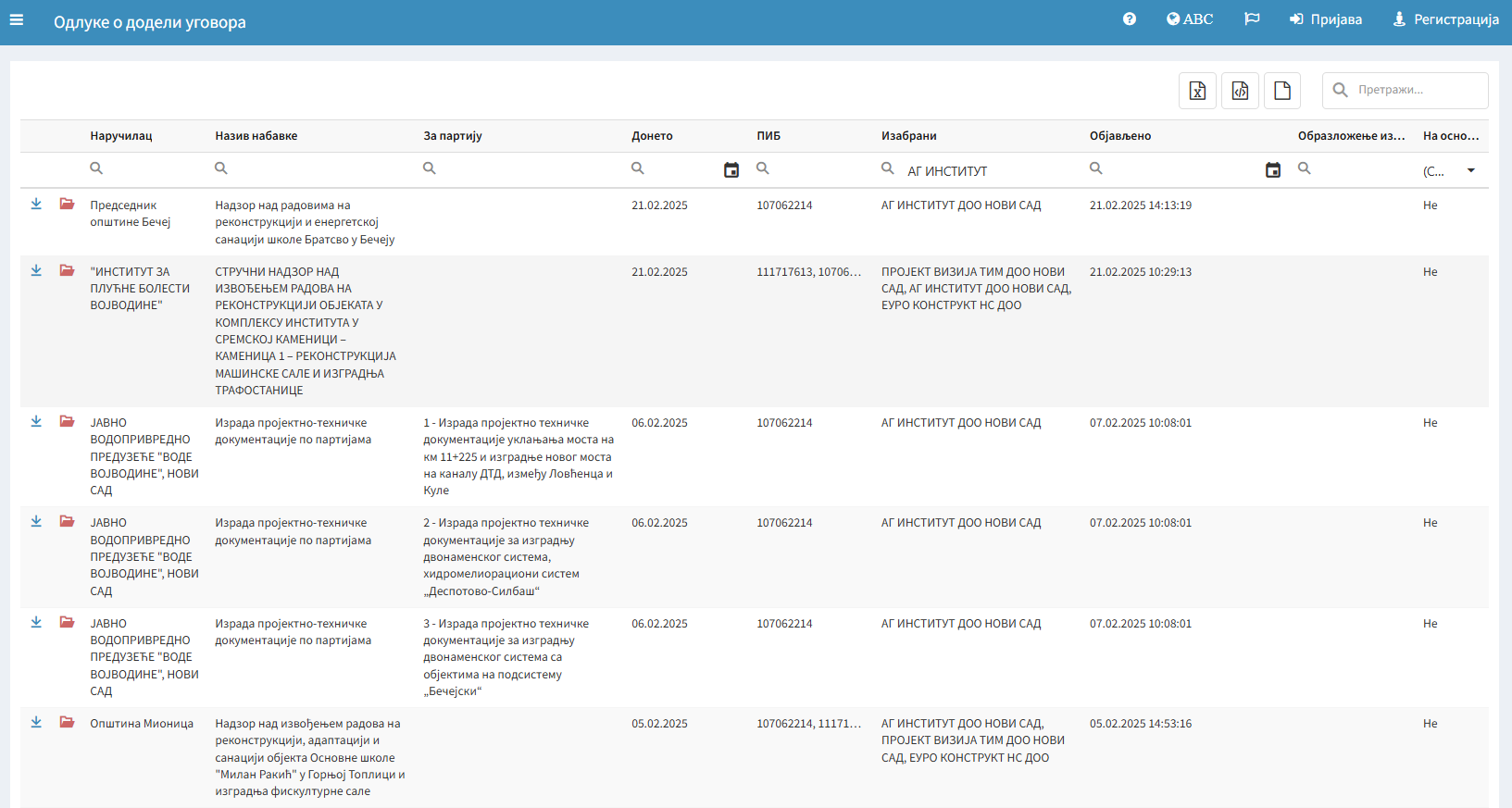Screen dimensions: 1512x808
Task: Click the Изабрани filter field with АГ ИНСТИТУТ
Action: (x=981, y=171)
